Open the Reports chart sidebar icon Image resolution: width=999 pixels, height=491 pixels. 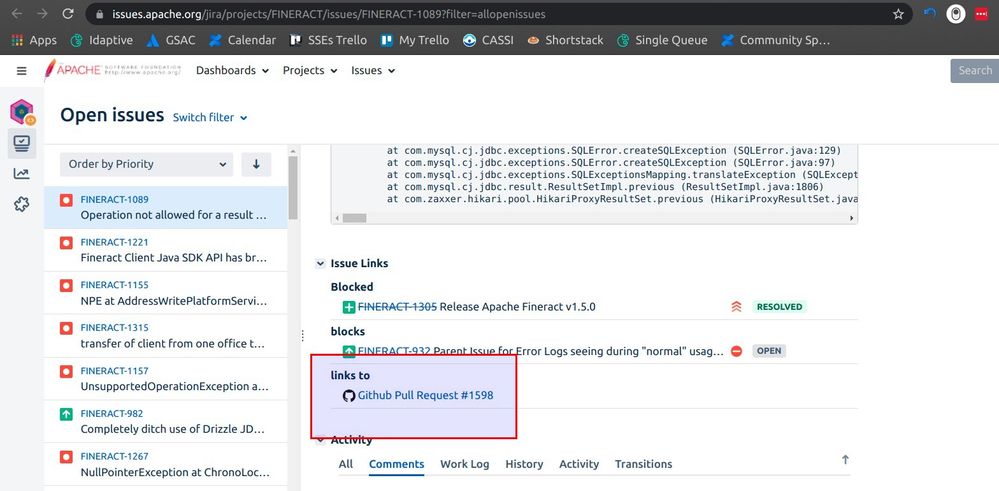22,173
